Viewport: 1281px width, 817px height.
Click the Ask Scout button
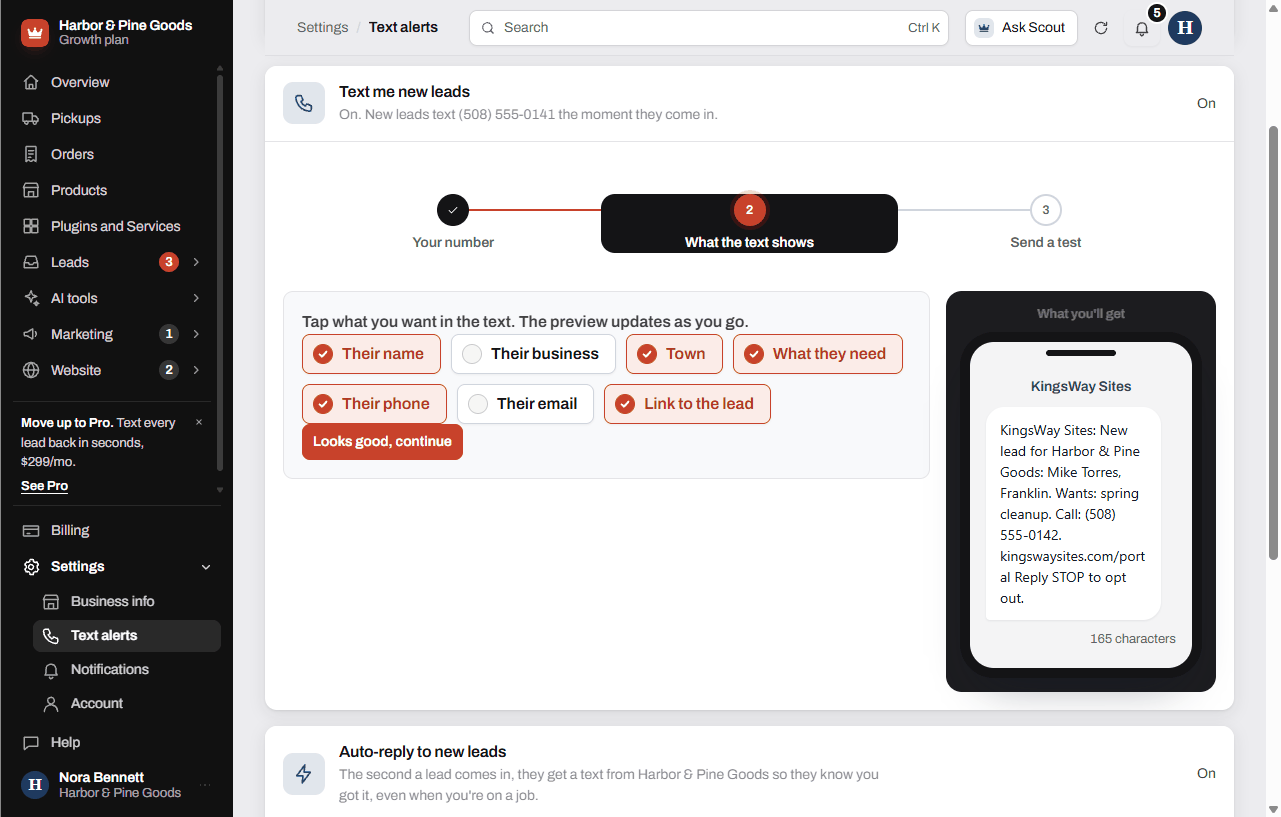pos(1021,28)
